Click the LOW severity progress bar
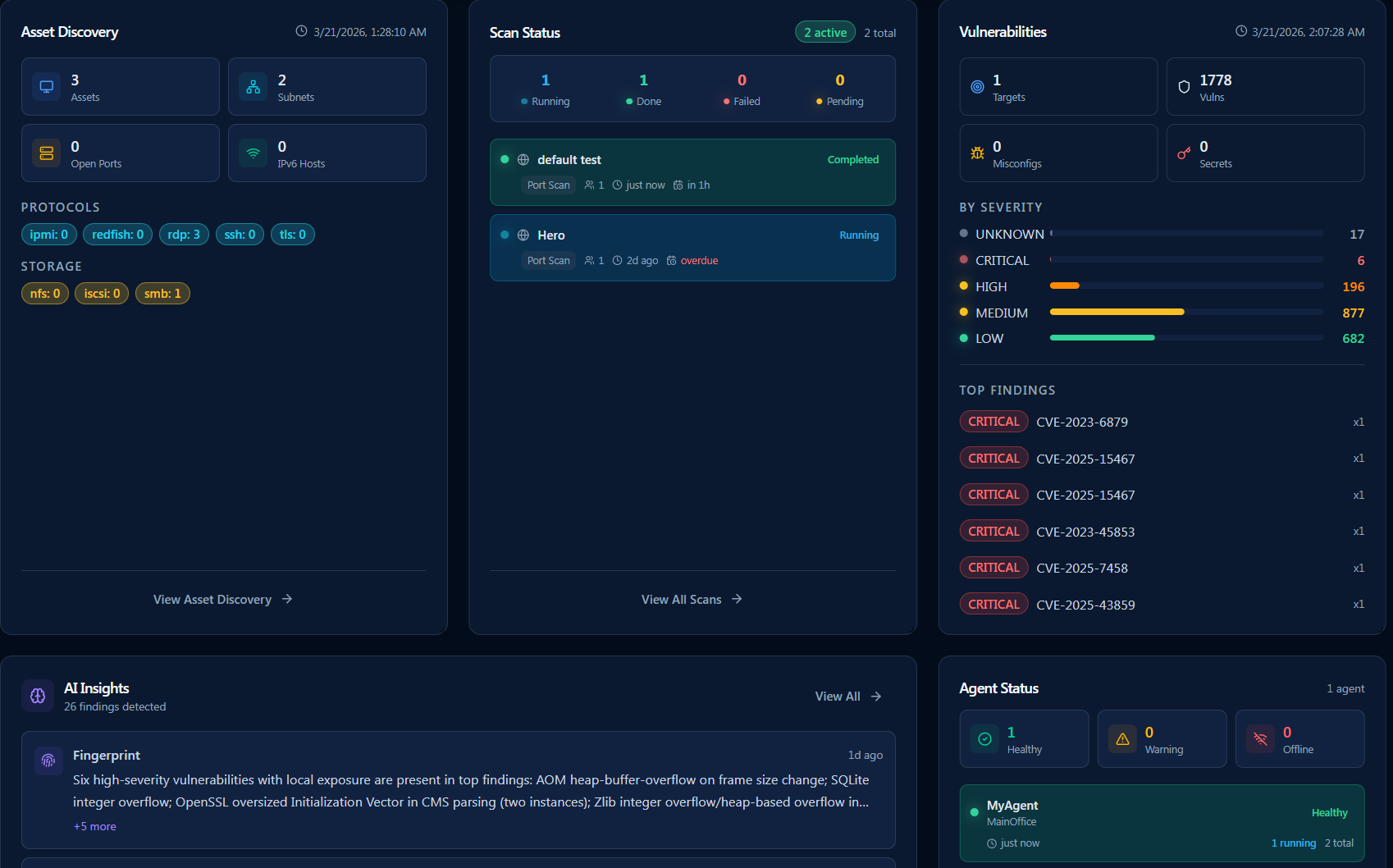 (x=1186, y=337)
